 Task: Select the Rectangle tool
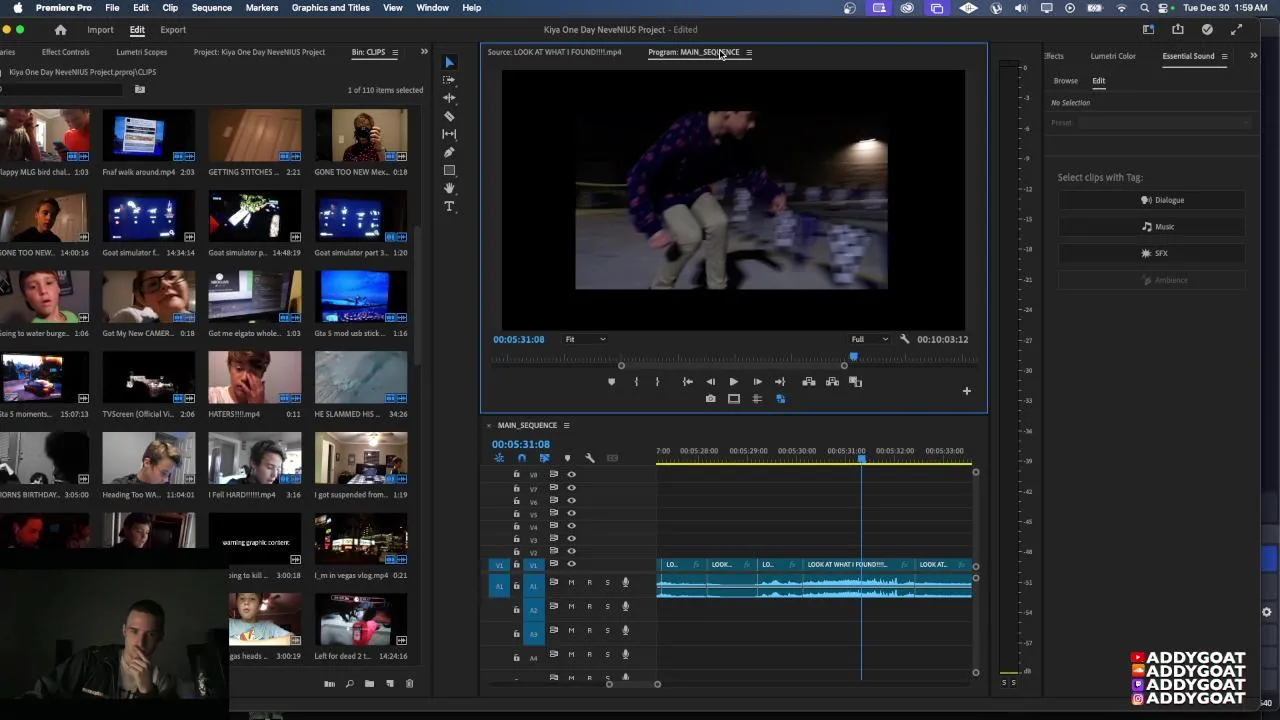(x=449, y=170)
